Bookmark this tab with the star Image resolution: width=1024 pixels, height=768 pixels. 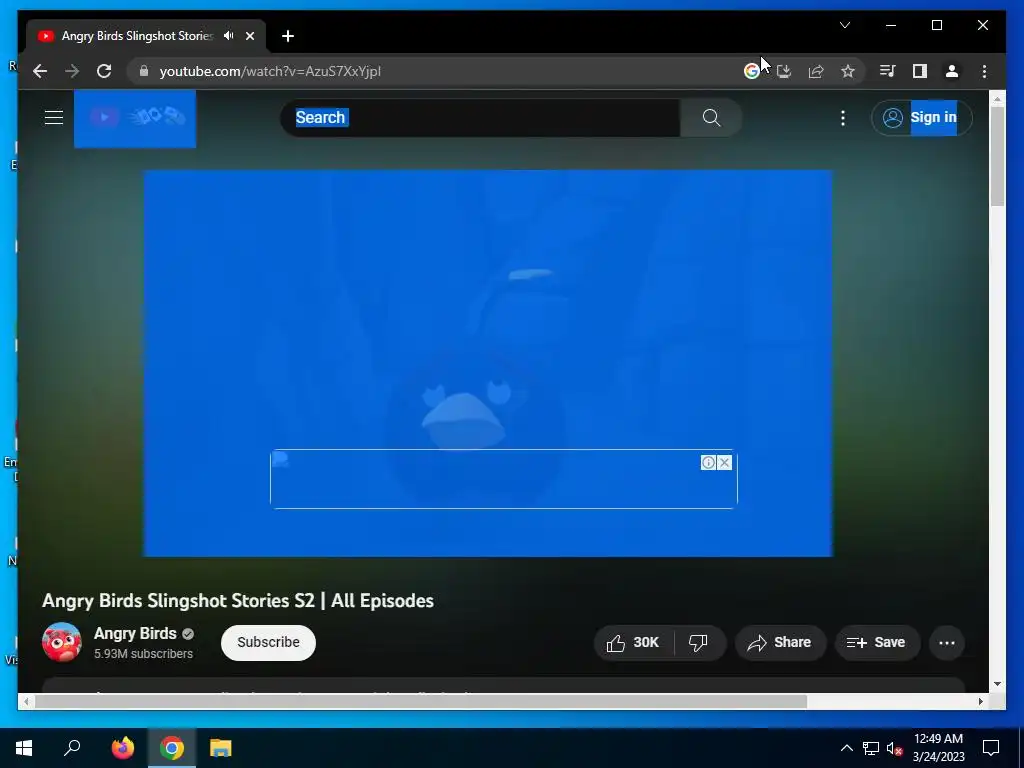click(848, 71)
